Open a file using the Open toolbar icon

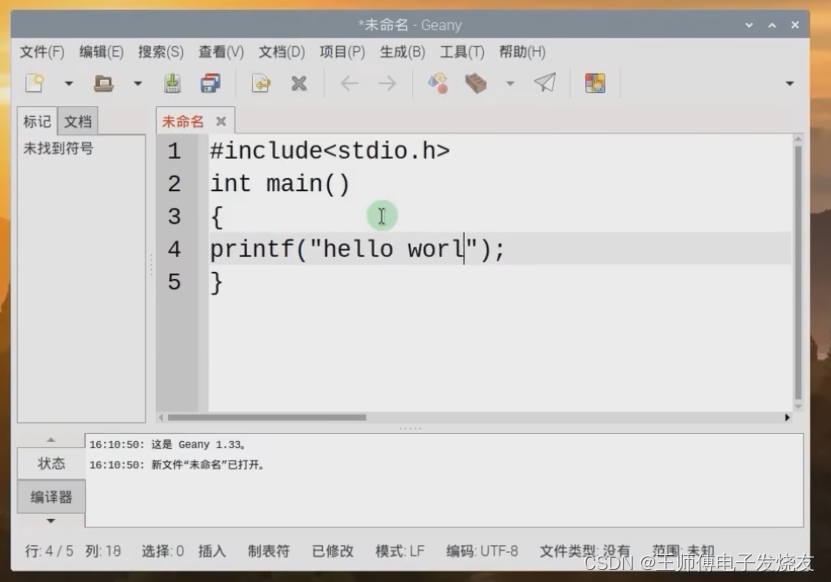pyautogui.click(x=104, y=83)
